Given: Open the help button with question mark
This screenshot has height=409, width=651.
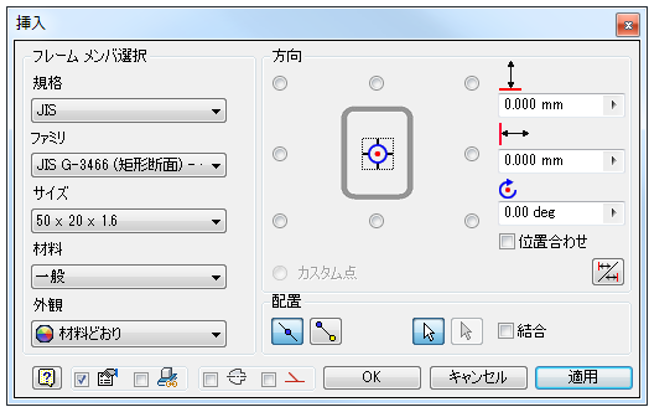Looking at the screenshot, I should tap(47, 377).
